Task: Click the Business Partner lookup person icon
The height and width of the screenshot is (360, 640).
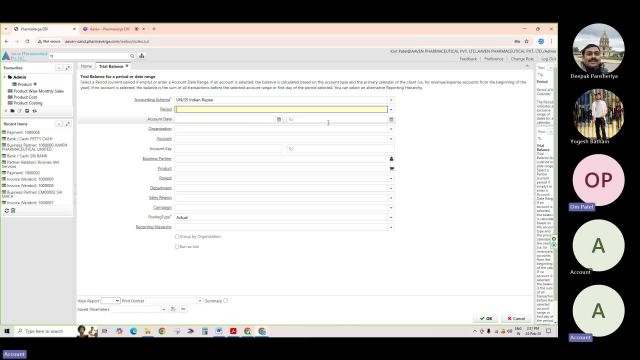Action: click(x=391, y=159)
